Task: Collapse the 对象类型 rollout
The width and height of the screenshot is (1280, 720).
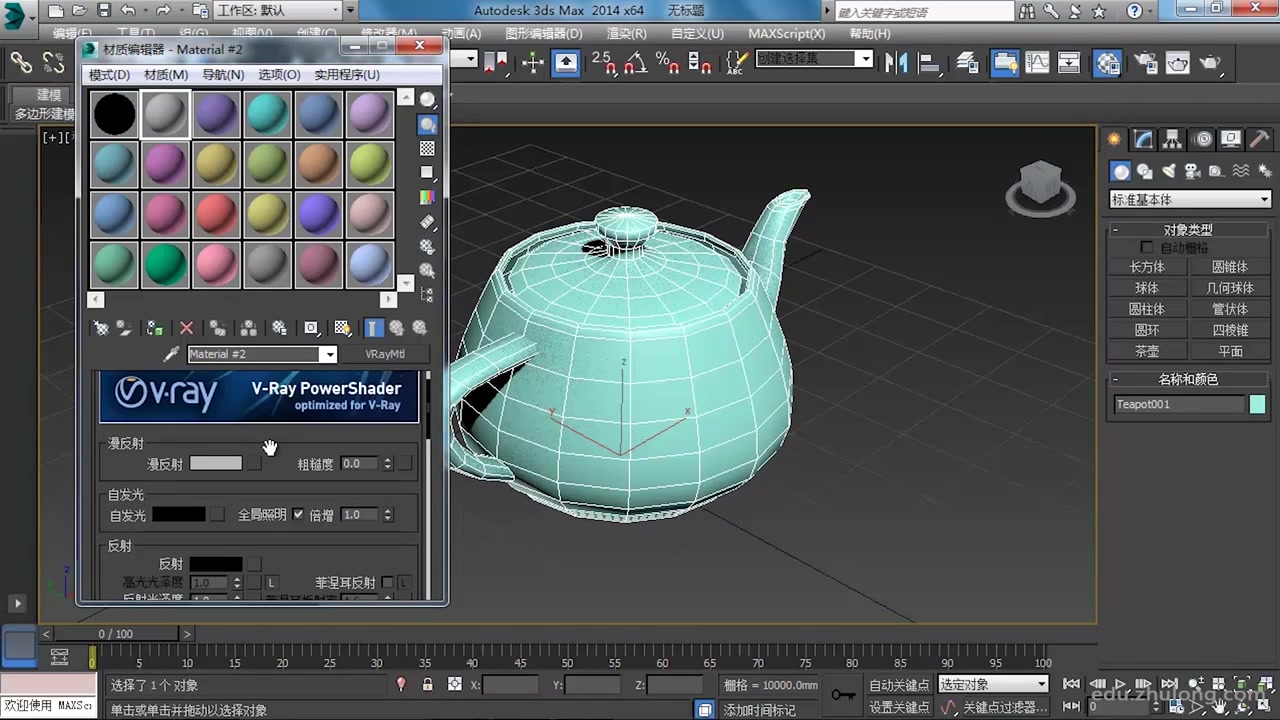Action: pyautogui.click(x=1188, y=230)
